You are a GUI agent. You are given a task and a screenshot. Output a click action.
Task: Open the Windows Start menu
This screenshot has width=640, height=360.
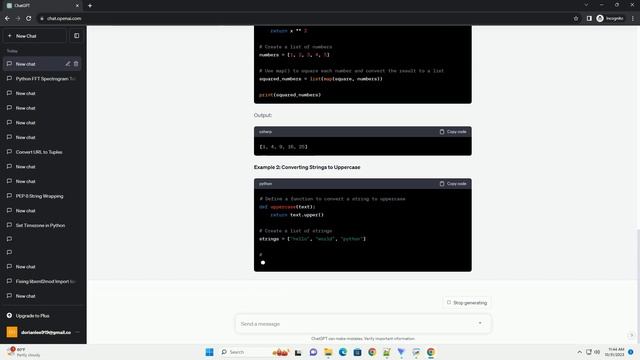[209, 352]
